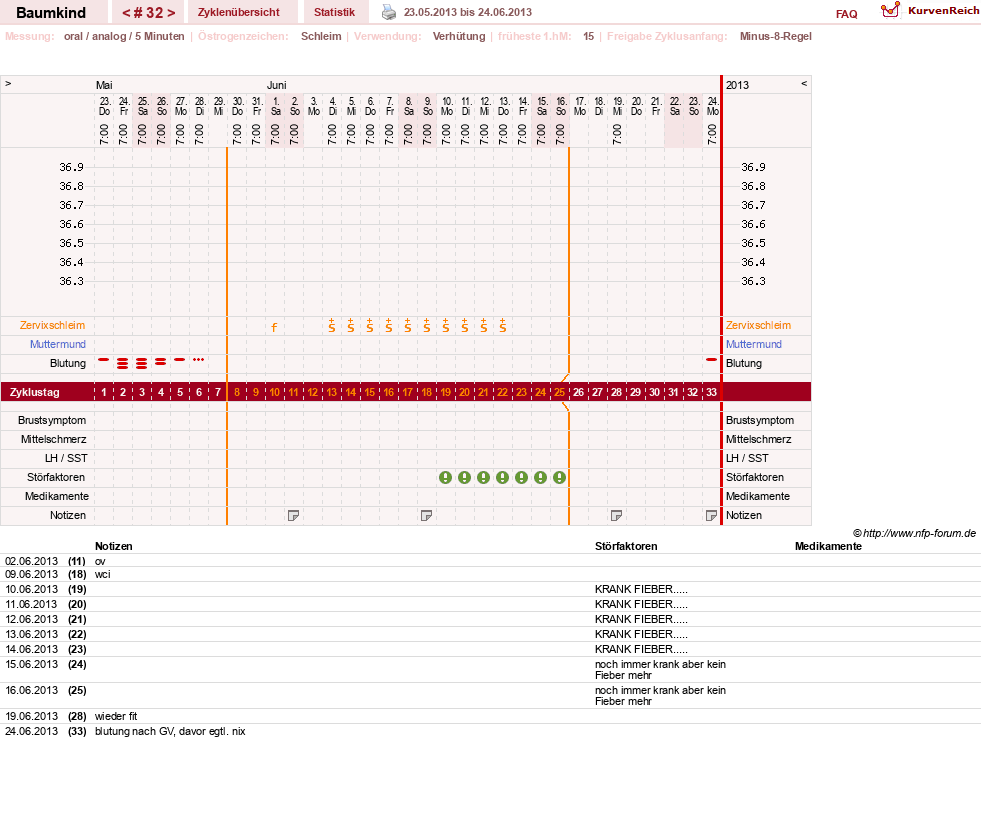
Task: Open the FAQ link
Action: (846, 14)
